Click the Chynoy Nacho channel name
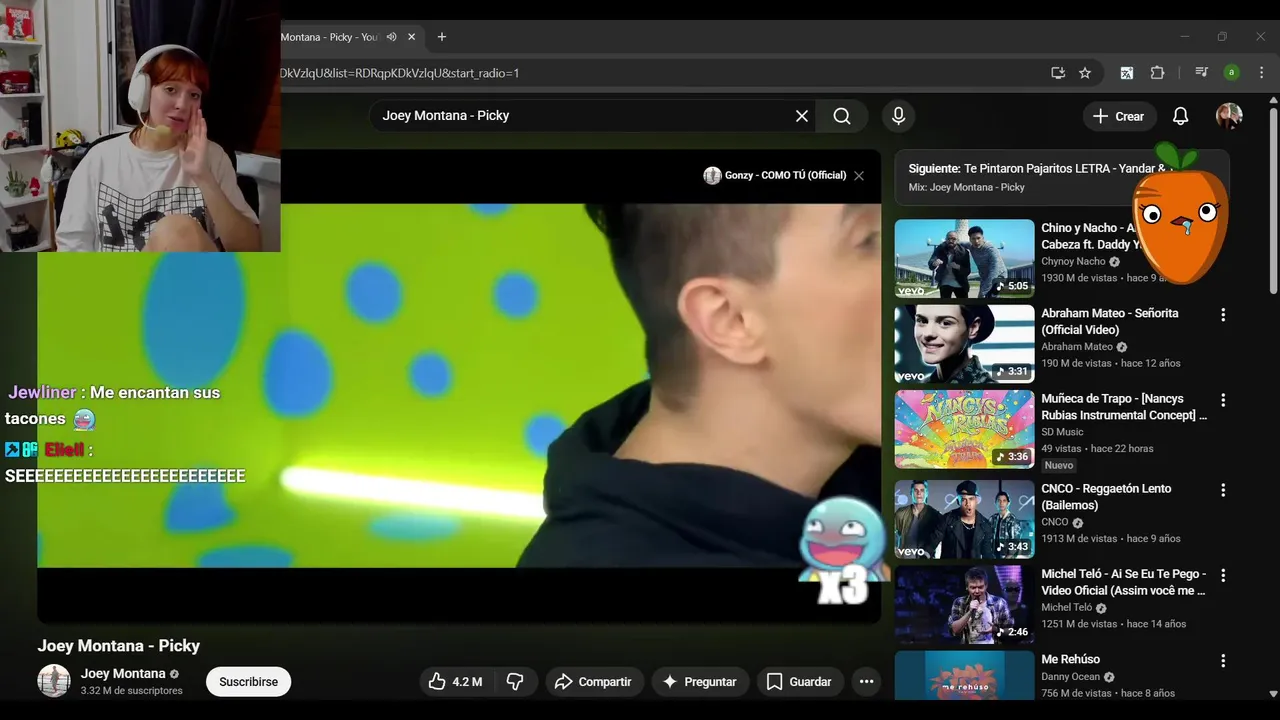This screenshot has width=1280, height=720. [1073, 262]
